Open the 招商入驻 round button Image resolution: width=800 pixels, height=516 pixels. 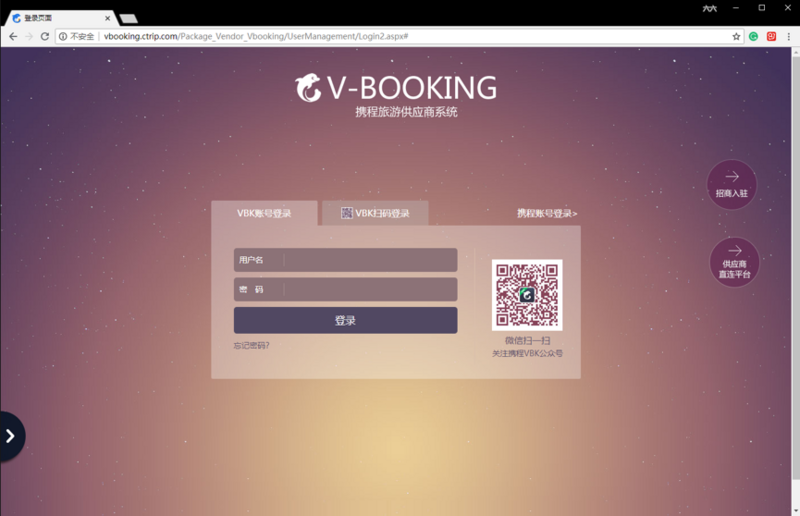click(732, 184)
